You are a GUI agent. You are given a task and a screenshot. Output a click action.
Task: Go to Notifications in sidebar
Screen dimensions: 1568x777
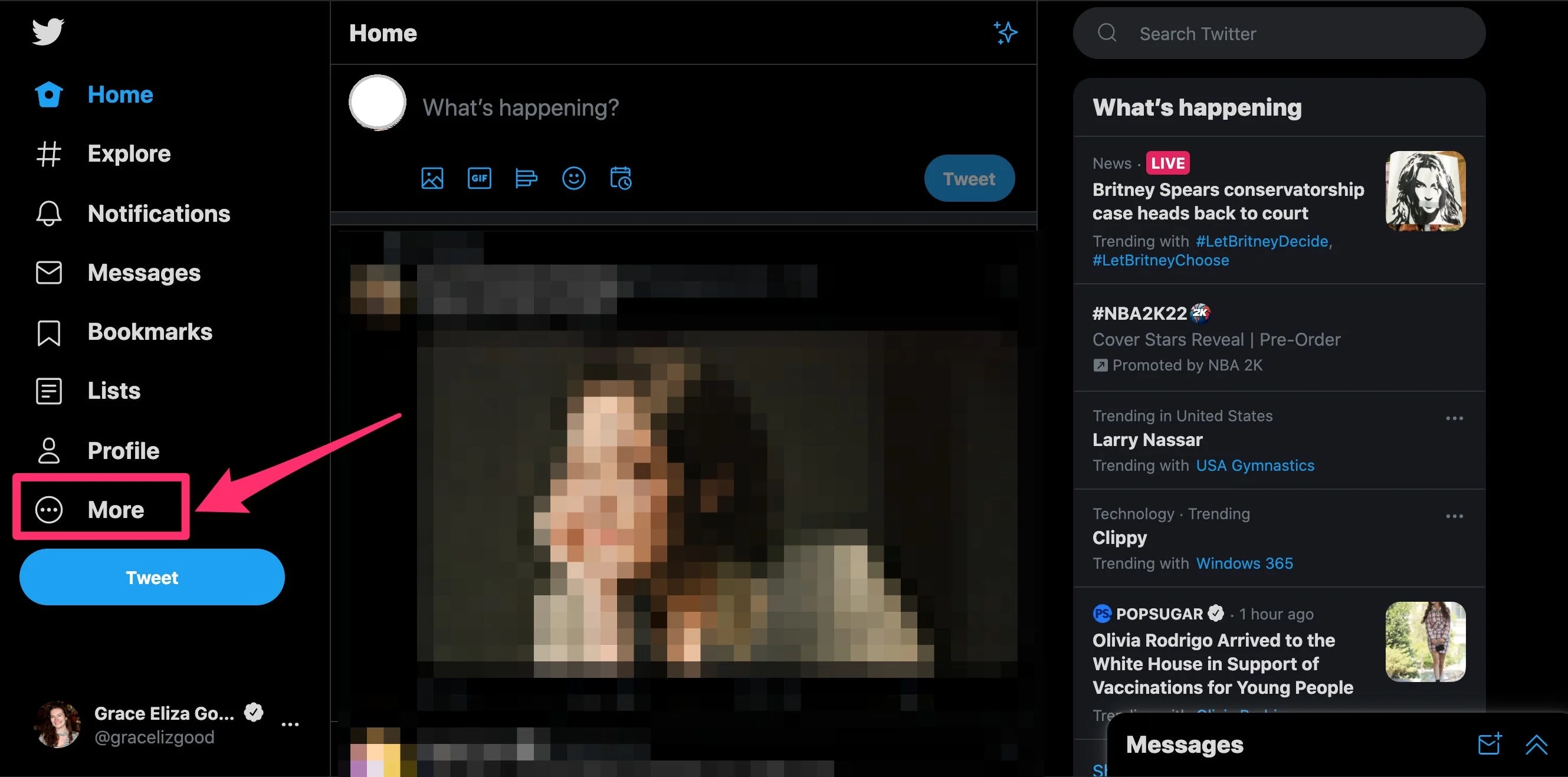(x=158, y=214)
